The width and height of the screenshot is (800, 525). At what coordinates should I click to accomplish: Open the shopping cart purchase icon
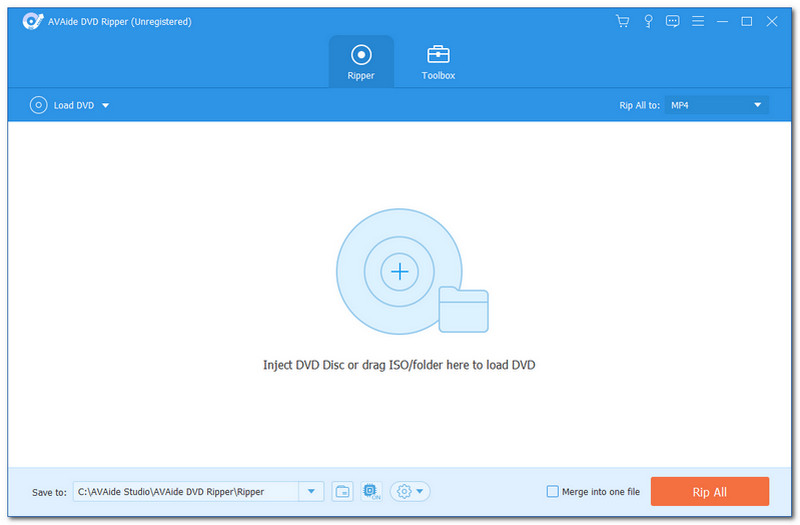[622, 21]
